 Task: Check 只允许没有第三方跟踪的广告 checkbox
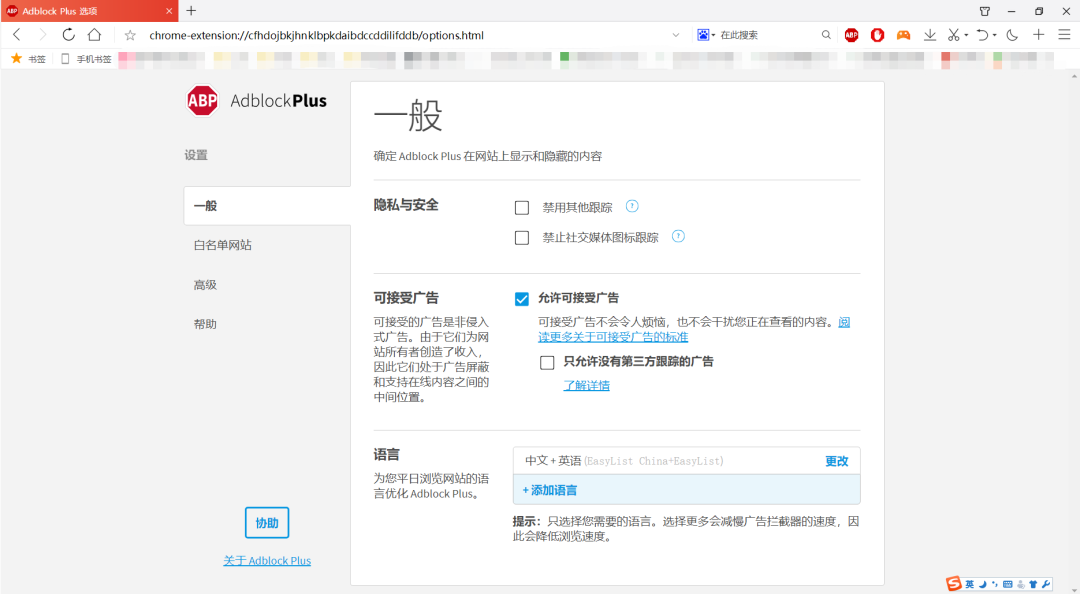[547, 362]
